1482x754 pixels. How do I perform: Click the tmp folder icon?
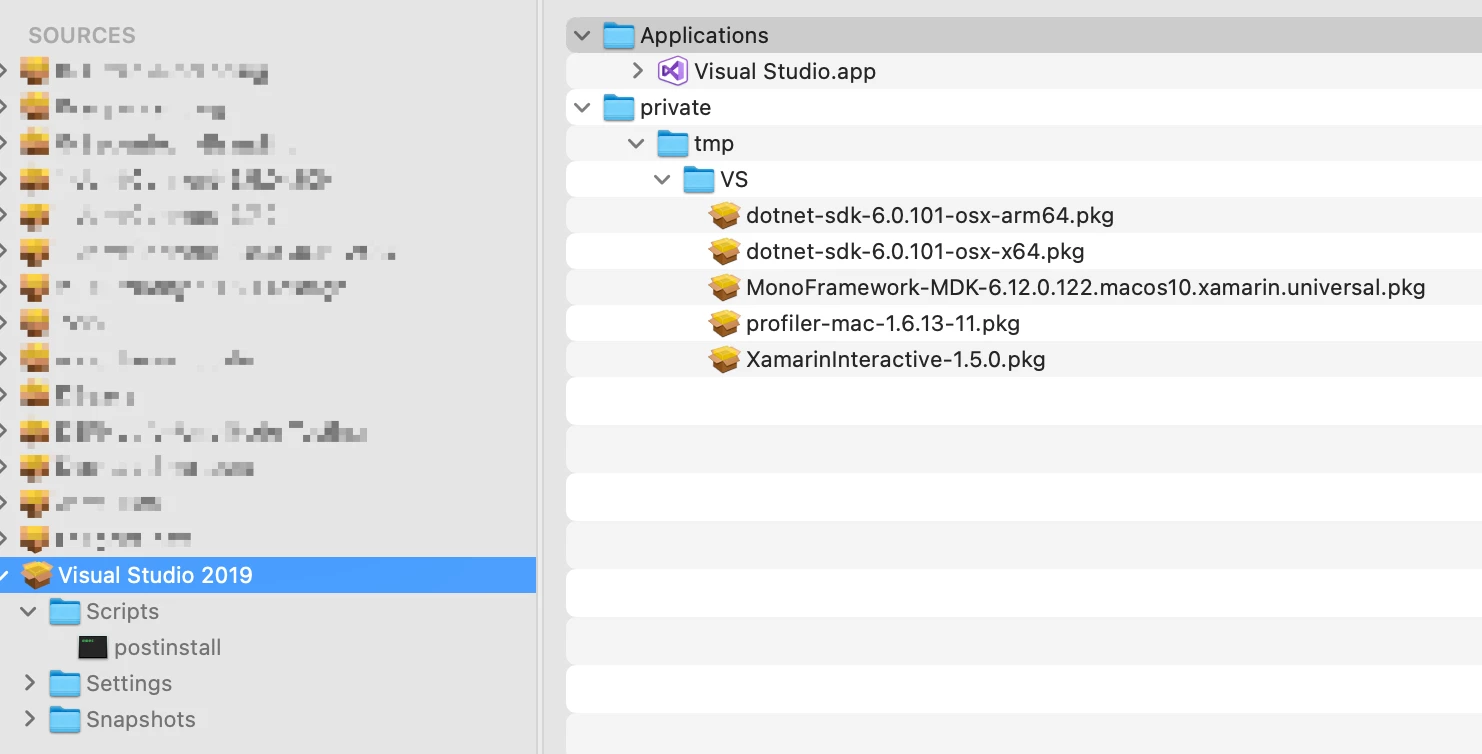click(x=673, y=144)
